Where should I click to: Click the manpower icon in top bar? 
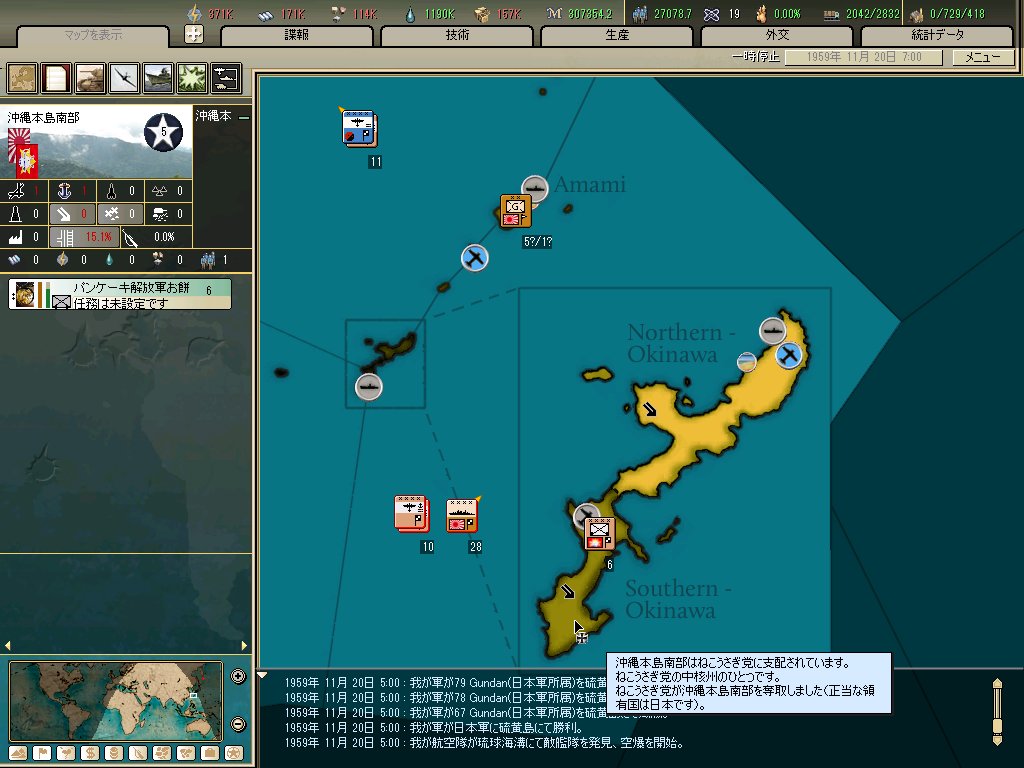click(x=639, y=14)
